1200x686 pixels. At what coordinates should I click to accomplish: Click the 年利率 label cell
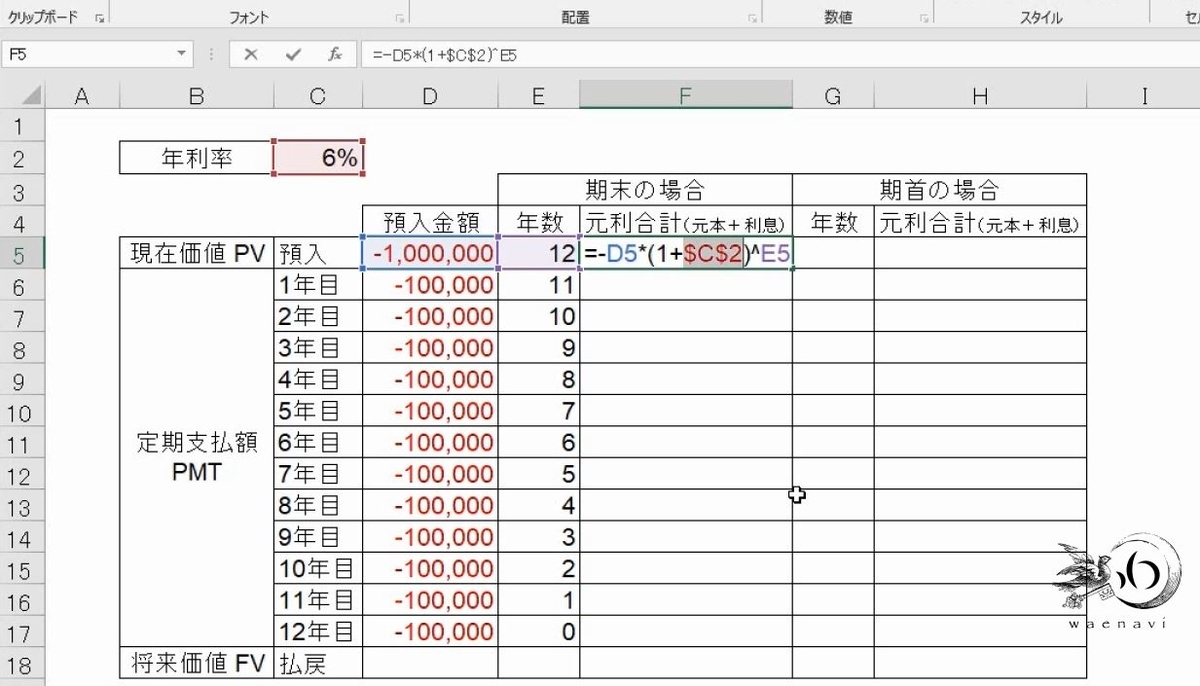(196, 158)
